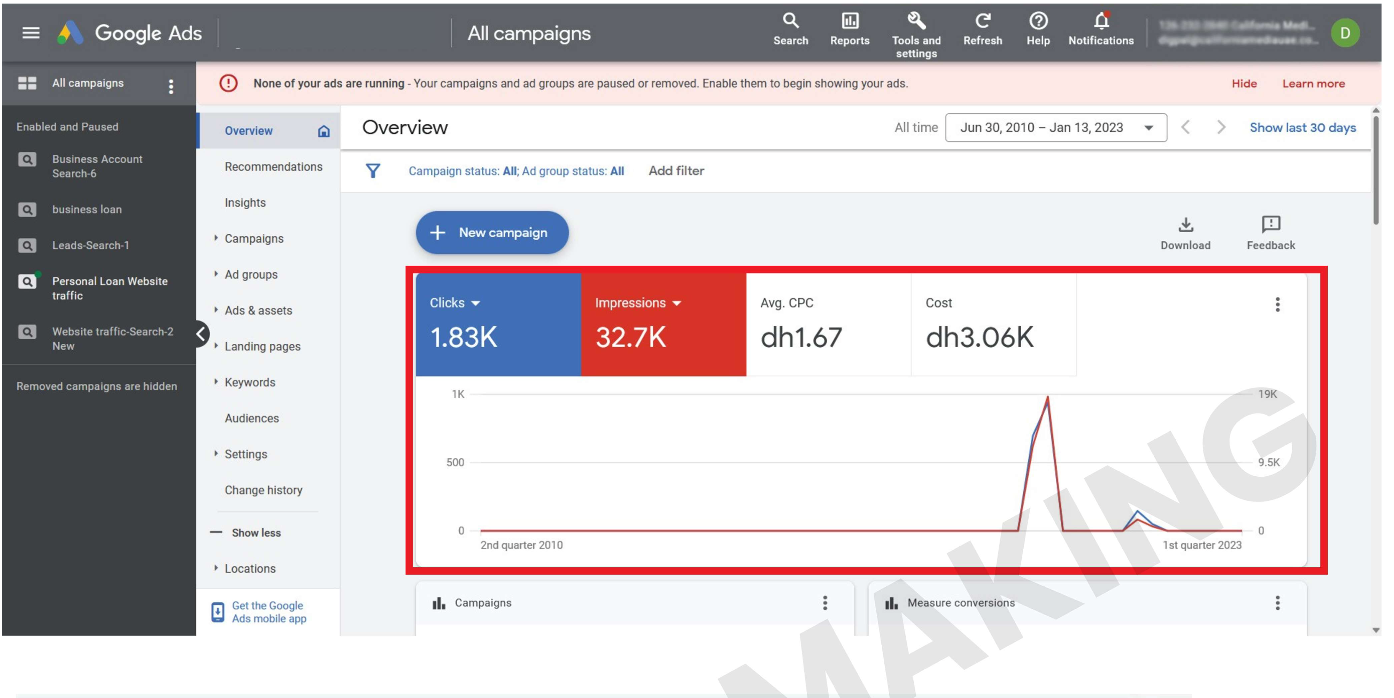Select the Avg. CPC metric card
The height and width of the screenshot is (698, 1394).
click(x=829, y=325)
